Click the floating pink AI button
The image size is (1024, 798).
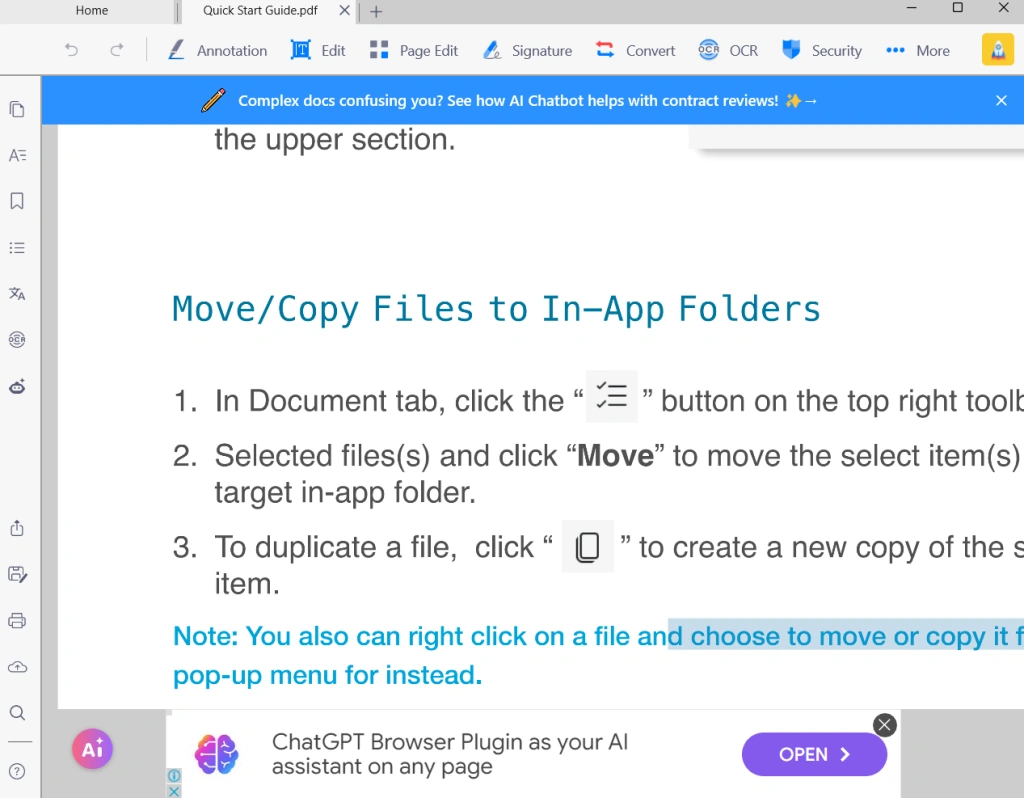tap(92, 748)
